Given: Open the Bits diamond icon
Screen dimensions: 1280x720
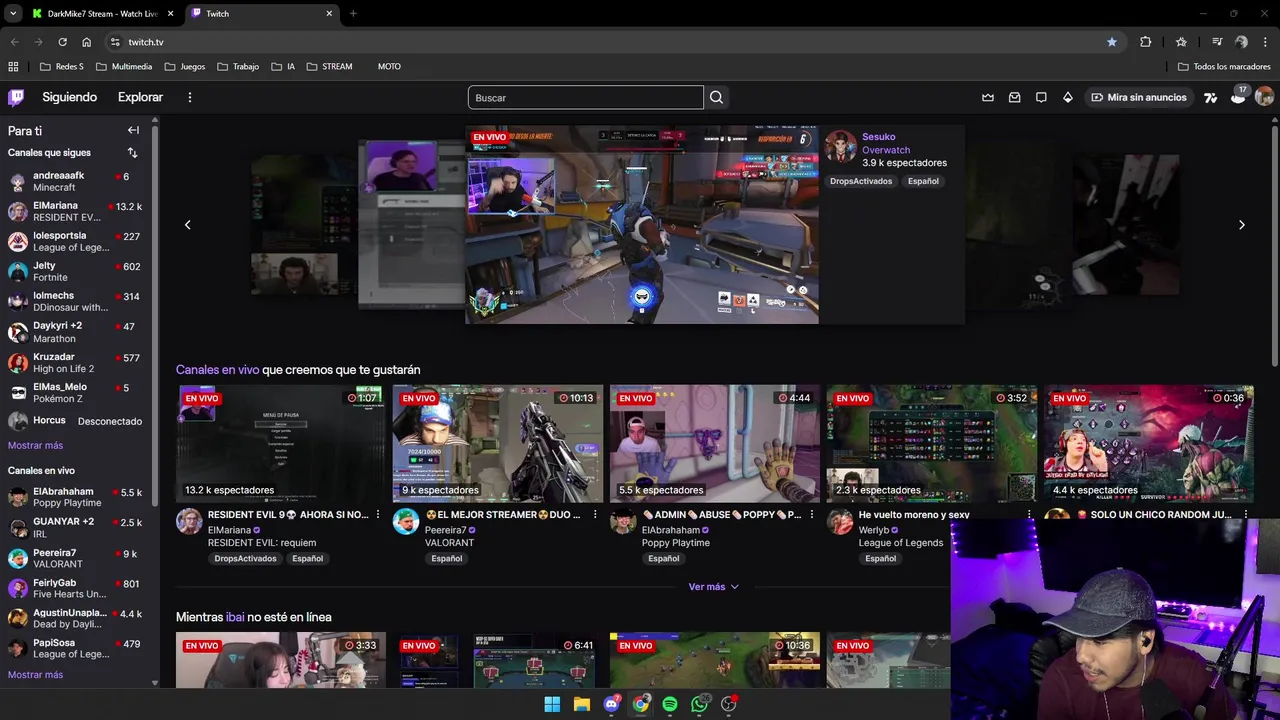Looking at the screenshot, I should [1067, 97].
